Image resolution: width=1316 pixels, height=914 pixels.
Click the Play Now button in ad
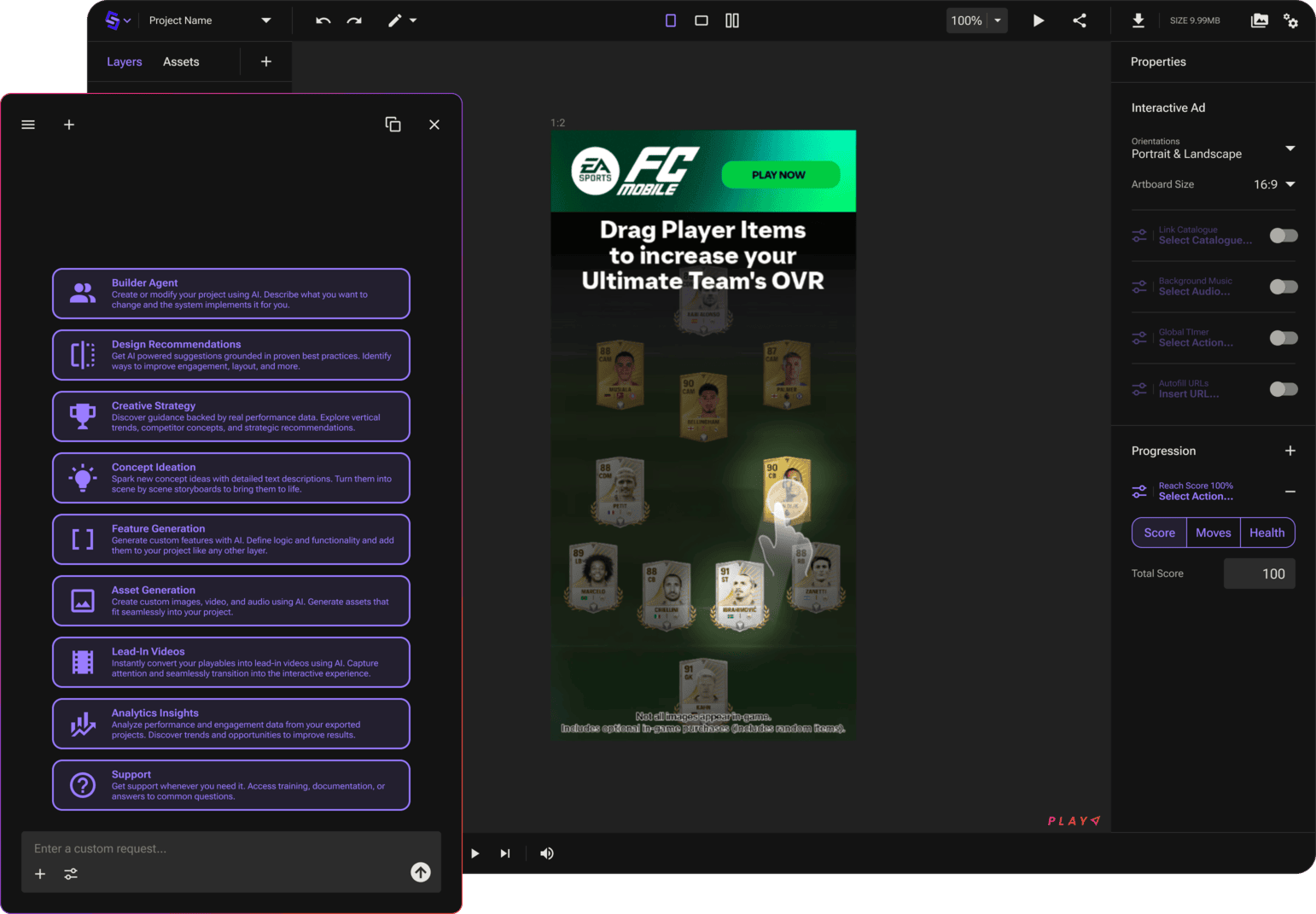pos(780,175)
